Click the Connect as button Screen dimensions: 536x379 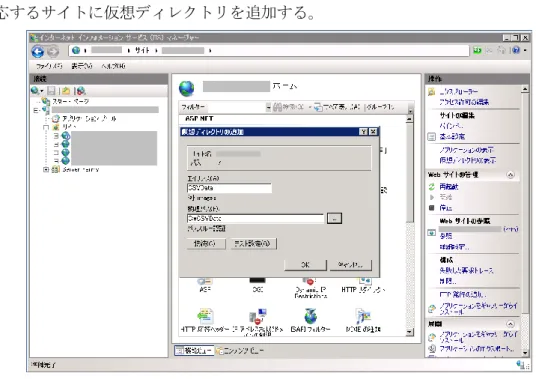tap(206, 244)
